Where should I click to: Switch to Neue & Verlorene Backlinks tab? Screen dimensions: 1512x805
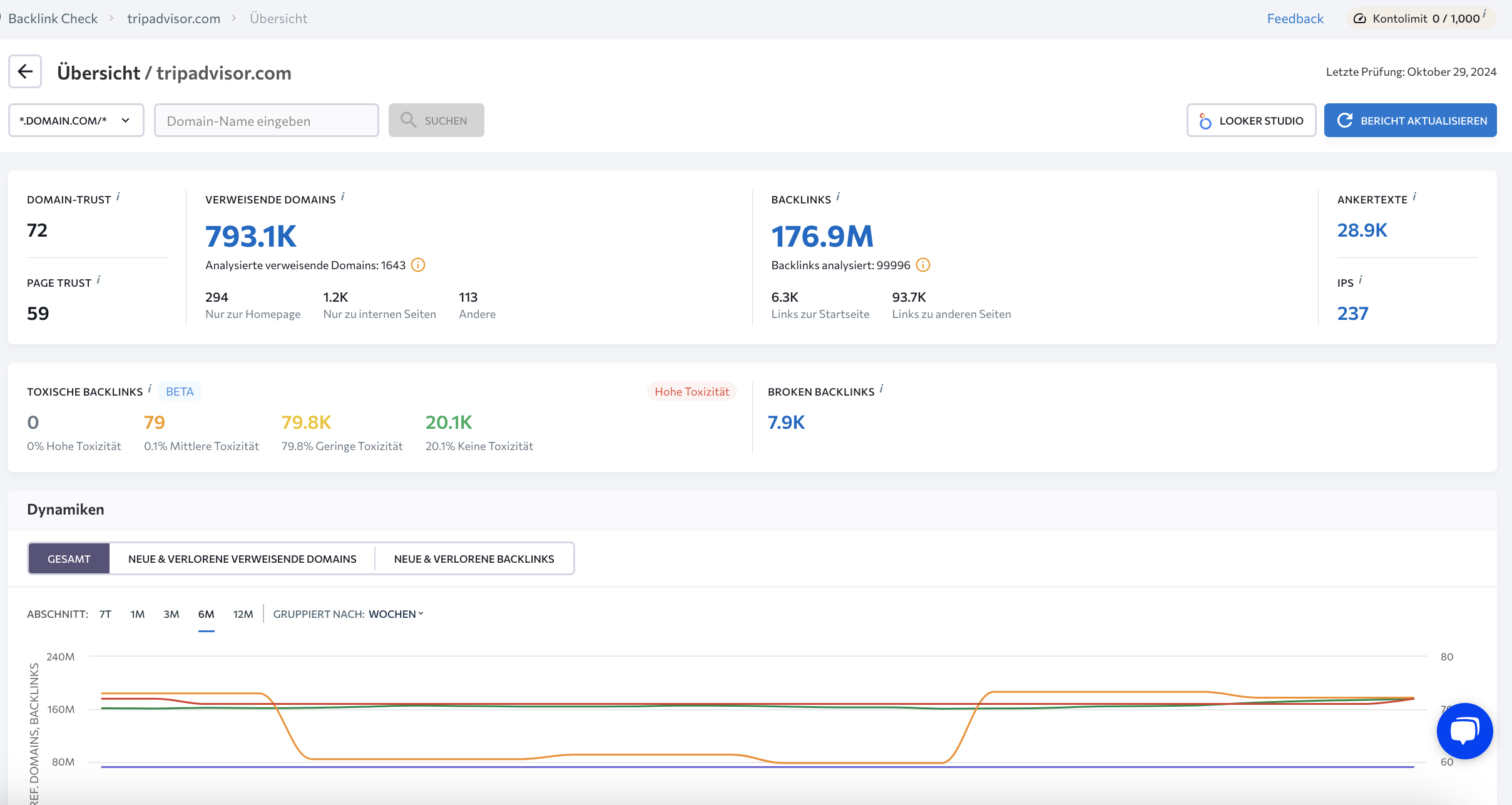(x=474, y=558)
